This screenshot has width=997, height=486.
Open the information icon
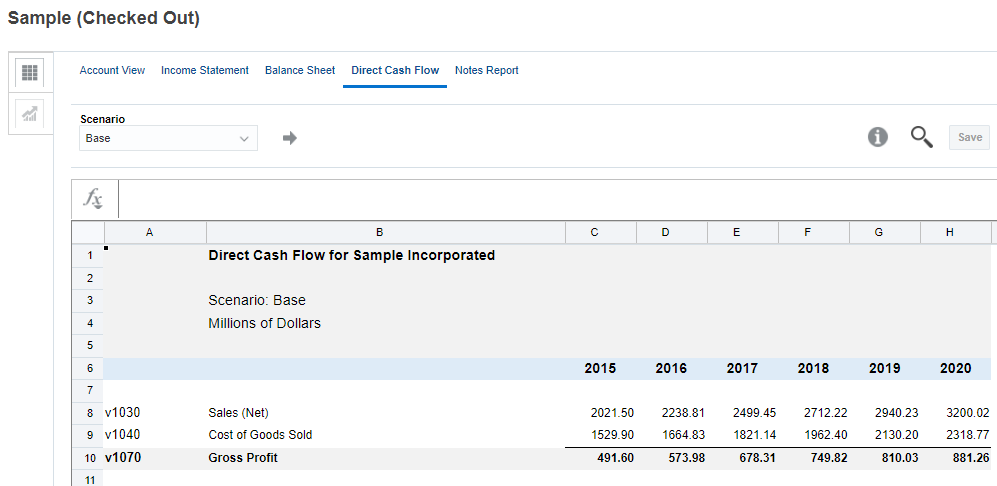pyautogui.click(x=877, y=137)
